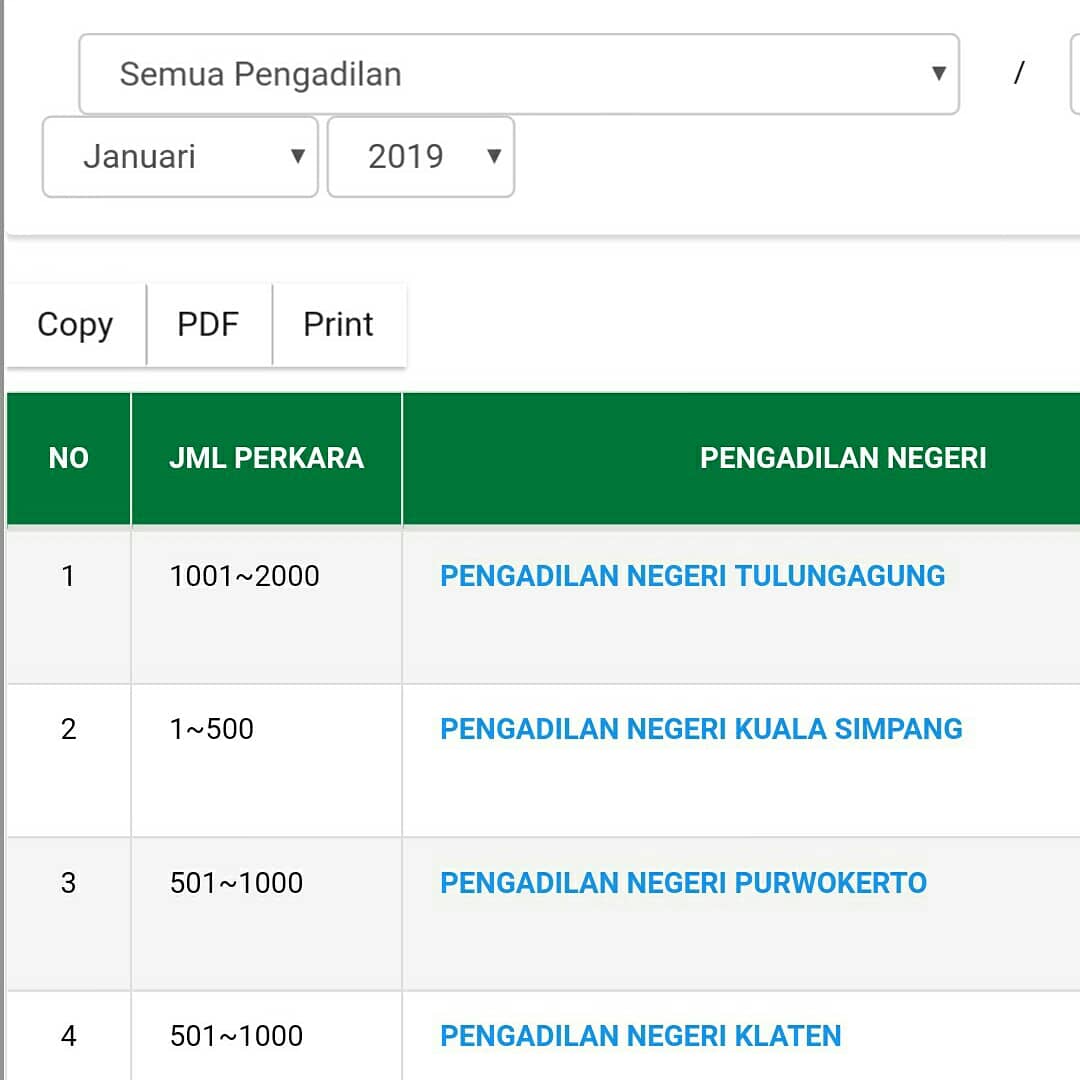Sort by JML PERKARA column header

click(x=266, y=458)
